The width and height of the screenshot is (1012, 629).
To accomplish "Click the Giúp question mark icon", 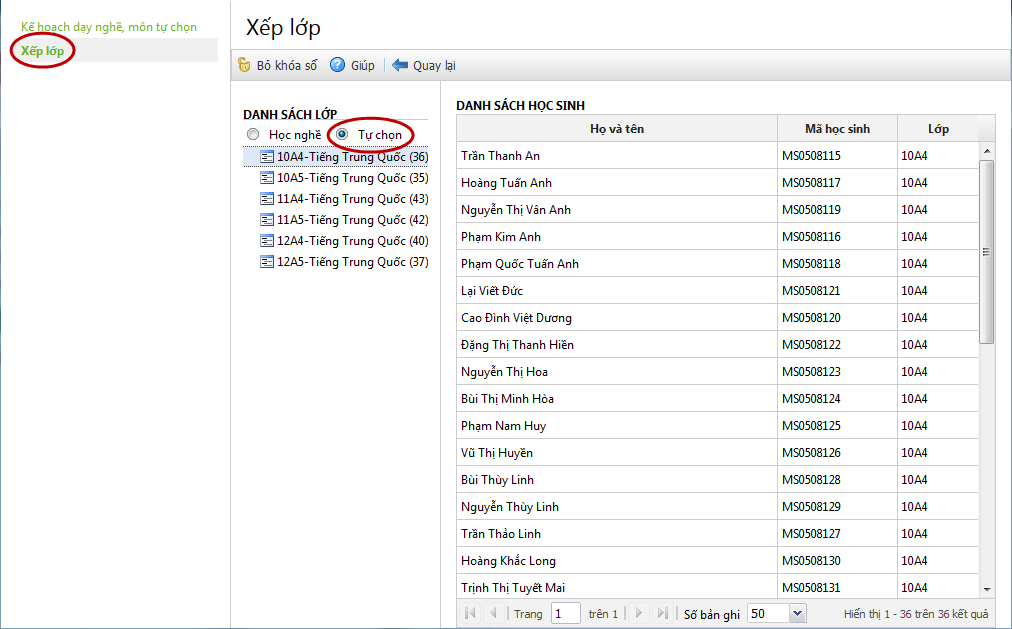I will pyautogui.click(x=338, y=65).
